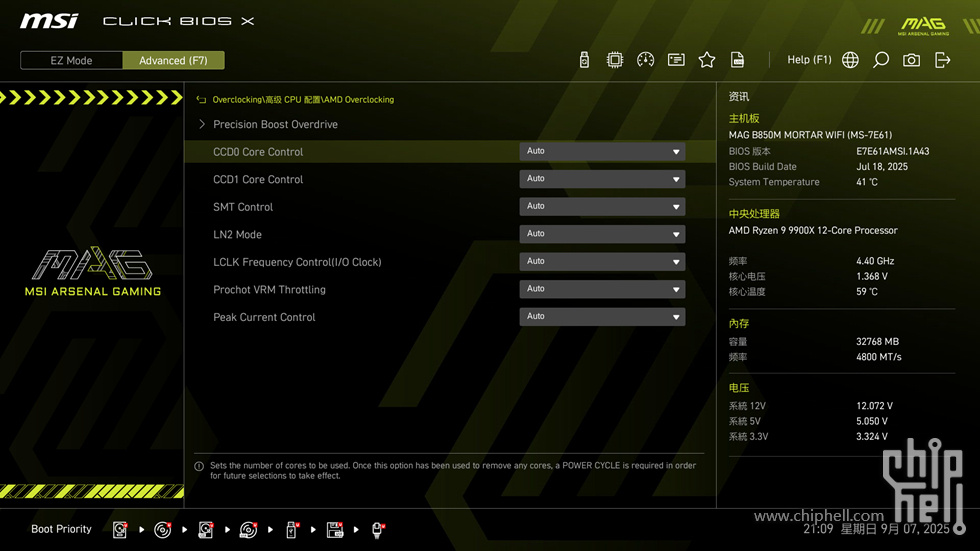This screenshot has height=551, width=980.
Task: Open the CCD0 Core Control dropdown
Action: pyautogui.click(x=602, y=151)
